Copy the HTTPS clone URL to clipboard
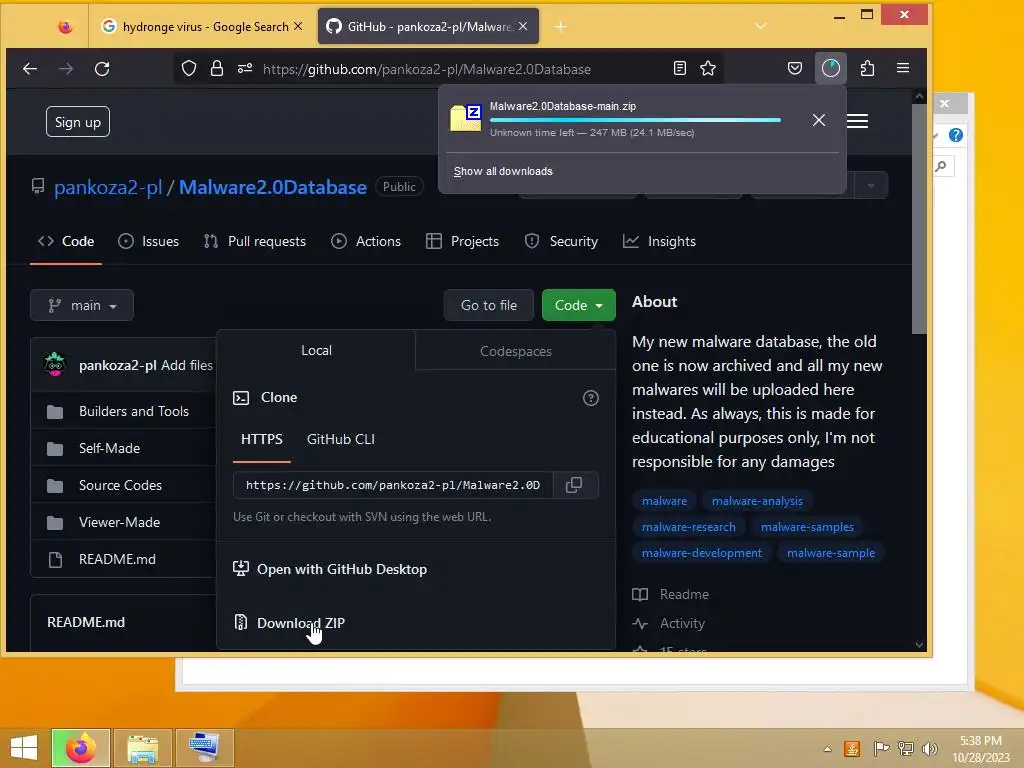 click(x=574, y=485)
